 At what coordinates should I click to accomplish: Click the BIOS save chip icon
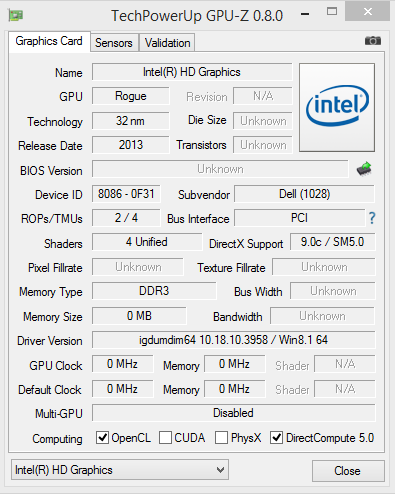click(364, 169)
